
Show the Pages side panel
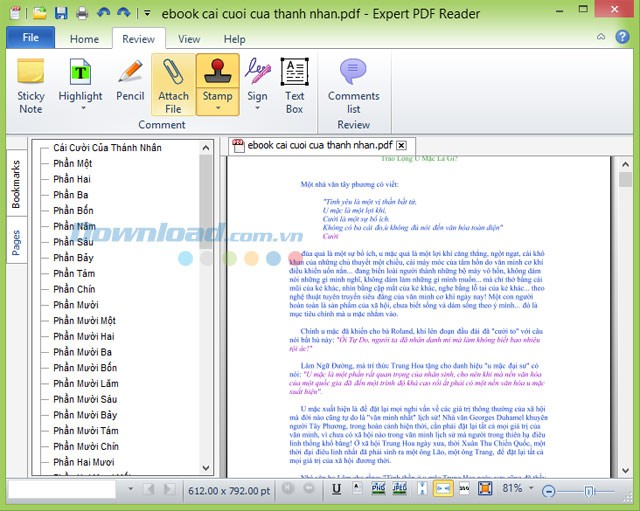(16, 242)
